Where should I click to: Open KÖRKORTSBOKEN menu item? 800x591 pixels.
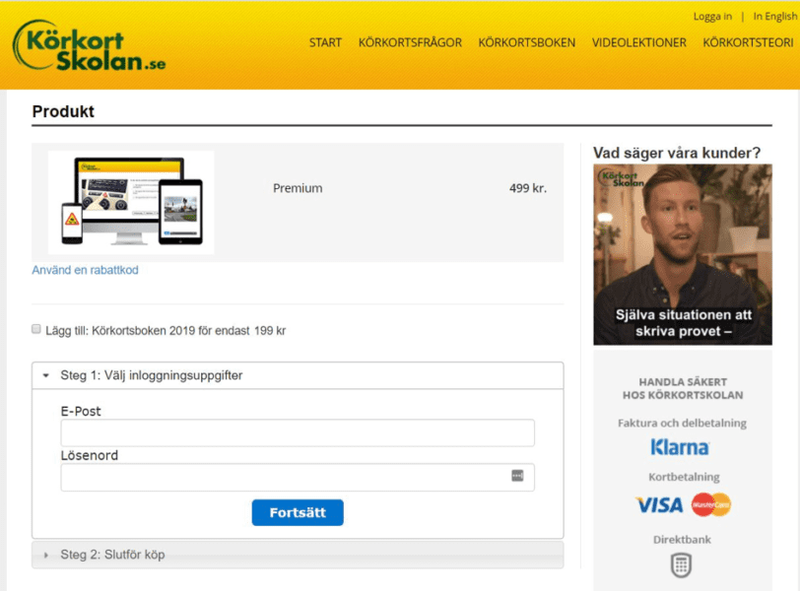[x=527, y=43]
